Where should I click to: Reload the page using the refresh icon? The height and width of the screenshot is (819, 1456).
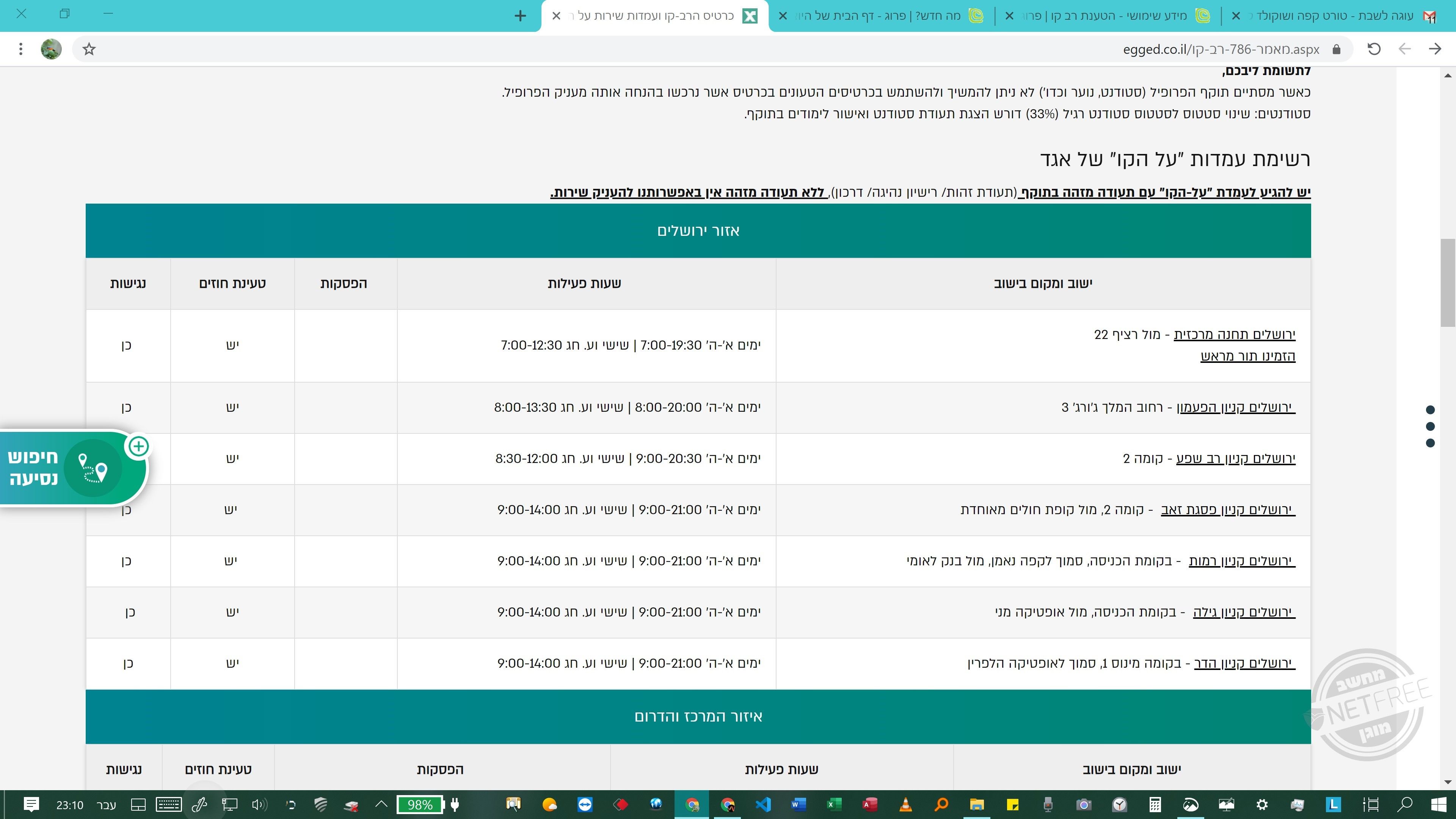1374,49
